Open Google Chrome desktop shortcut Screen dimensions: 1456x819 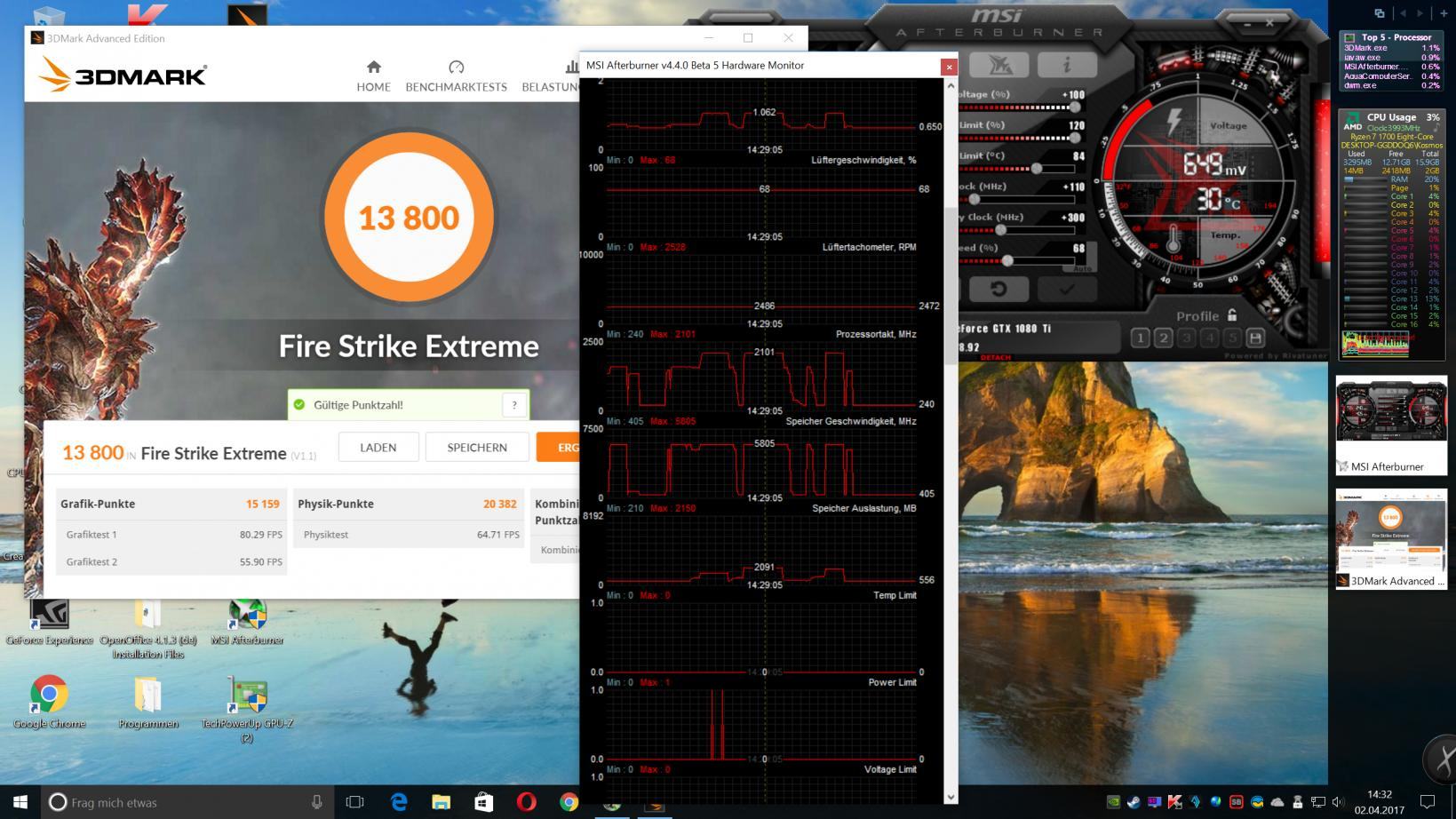pyautogui.click(x=49, y=702)
